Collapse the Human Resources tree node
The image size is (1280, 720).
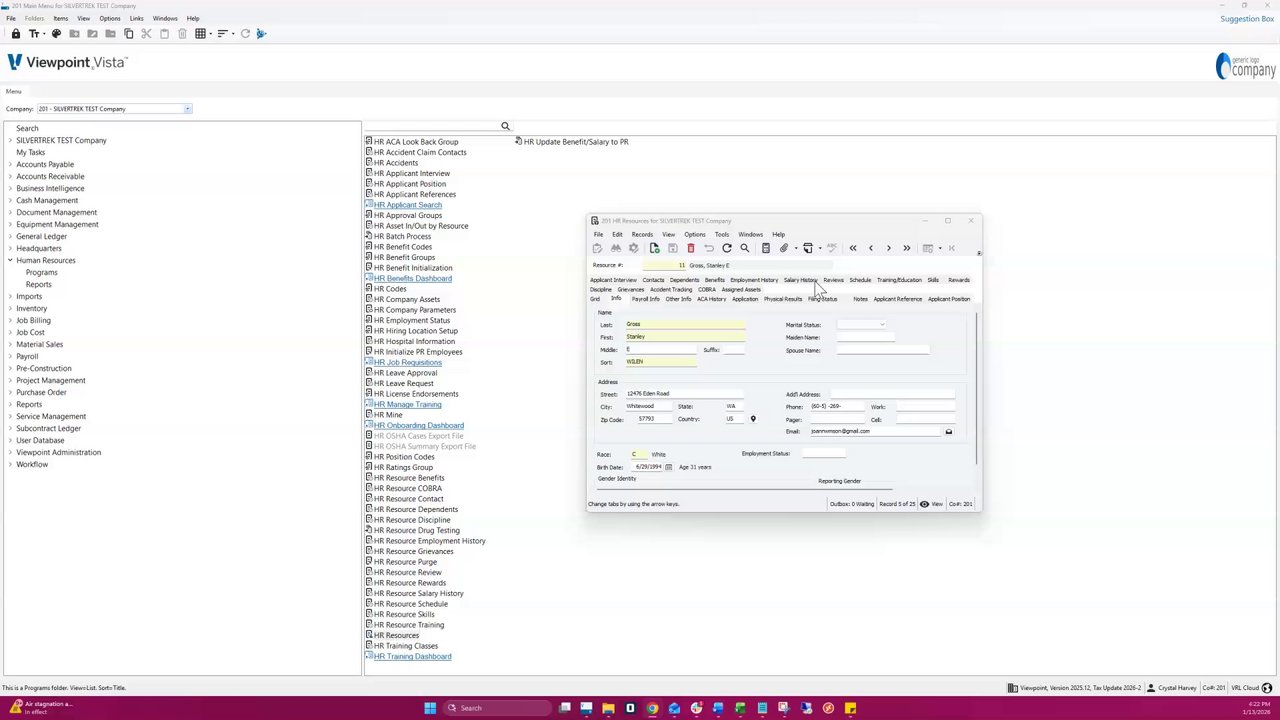(x=10, y=260)
